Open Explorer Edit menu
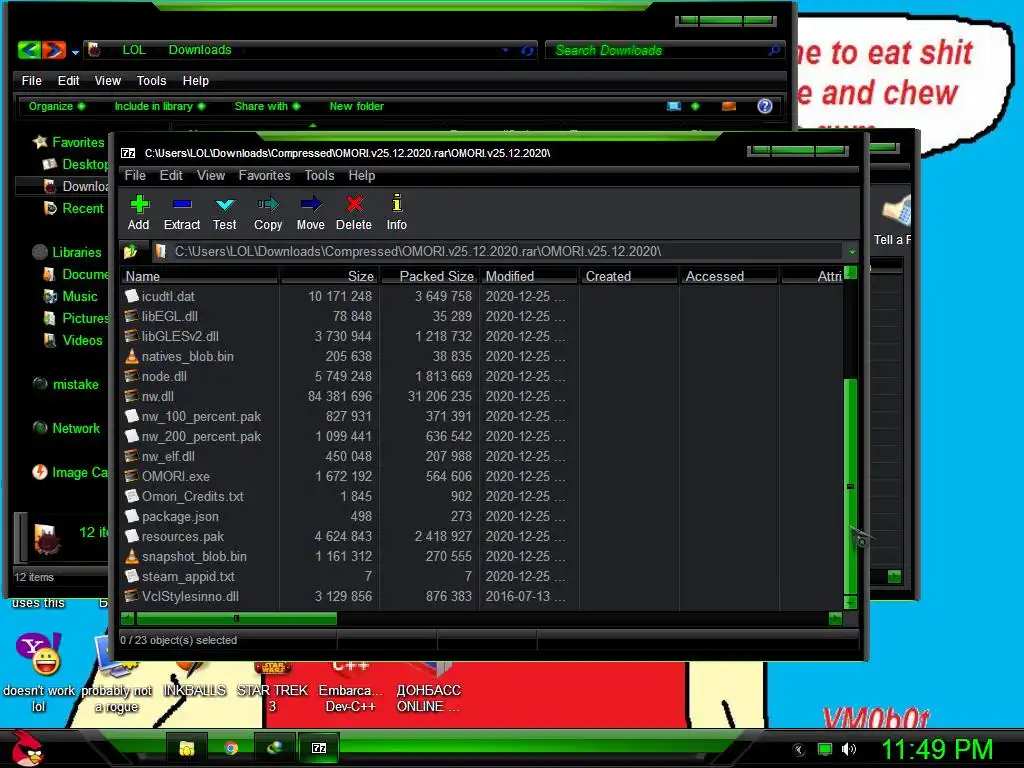This screenshot has width=1024, height=768. click(x=69, y=81)
